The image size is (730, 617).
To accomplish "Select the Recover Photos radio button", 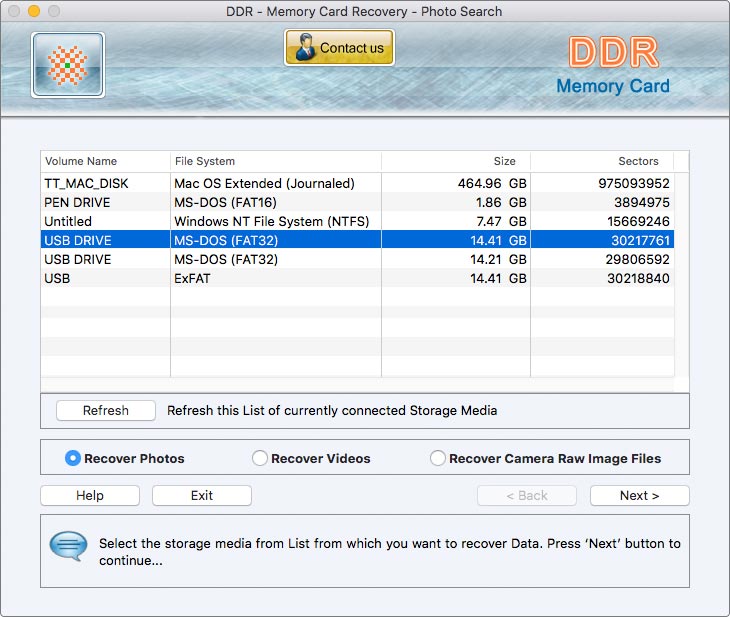I will coord(73,458).
